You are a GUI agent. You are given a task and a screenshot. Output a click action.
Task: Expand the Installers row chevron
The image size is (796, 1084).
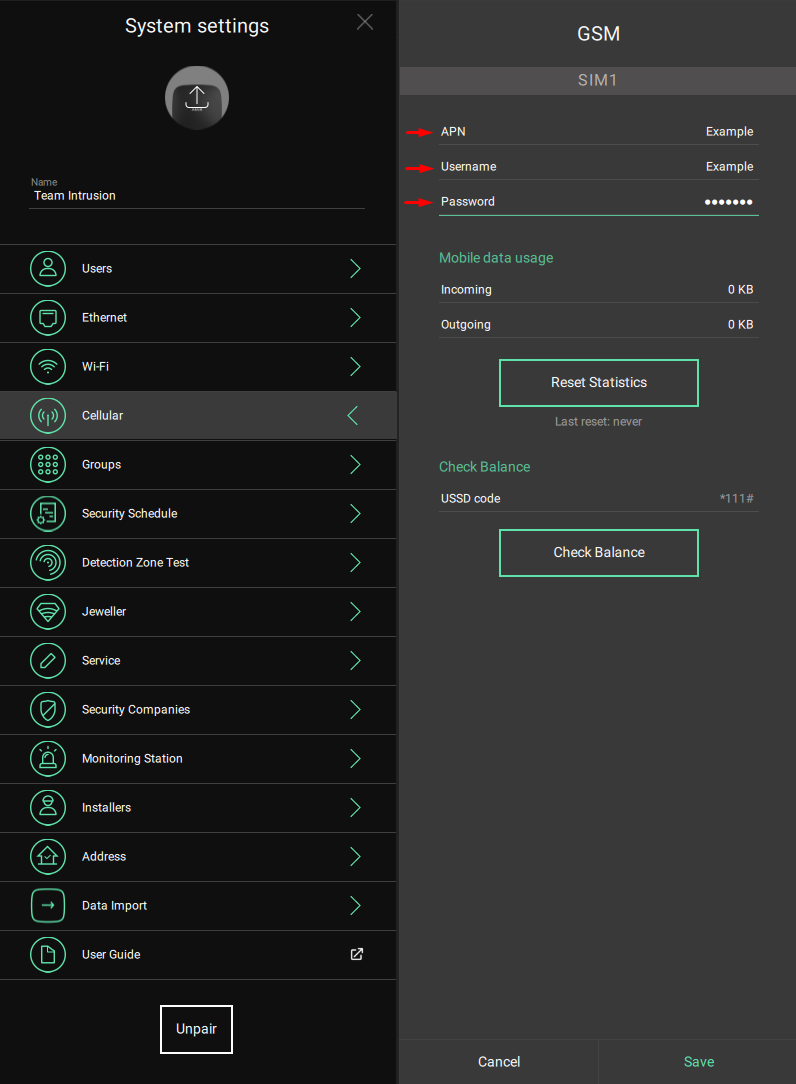[355, 807]
